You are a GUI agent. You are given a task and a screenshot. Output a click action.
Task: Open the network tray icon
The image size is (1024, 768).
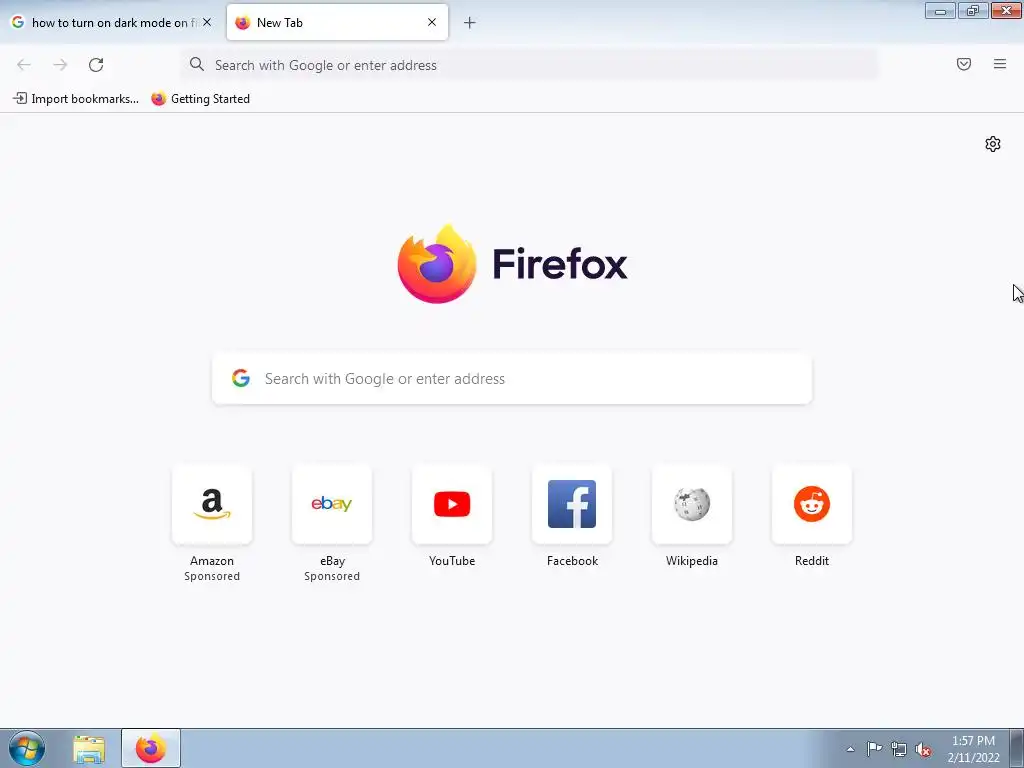(x=899, y=749)
